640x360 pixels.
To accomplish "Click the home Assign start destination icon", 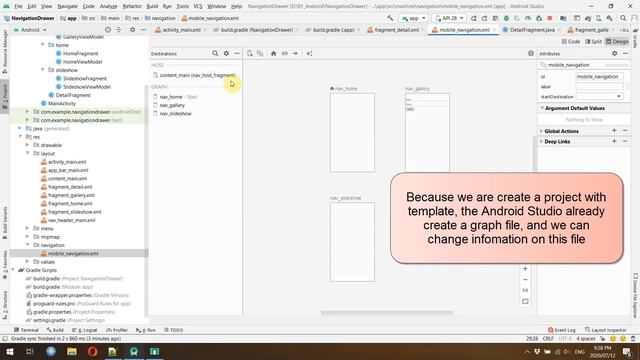I will point(273,53).
